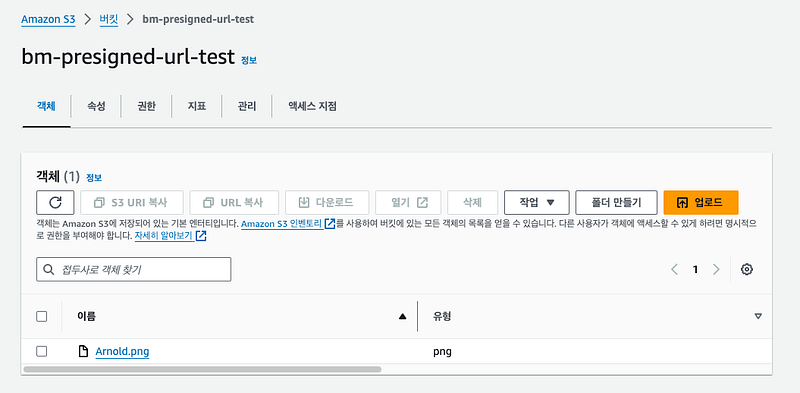
Task: Switch to the 권한 tab
Action: tap(146, 106)
